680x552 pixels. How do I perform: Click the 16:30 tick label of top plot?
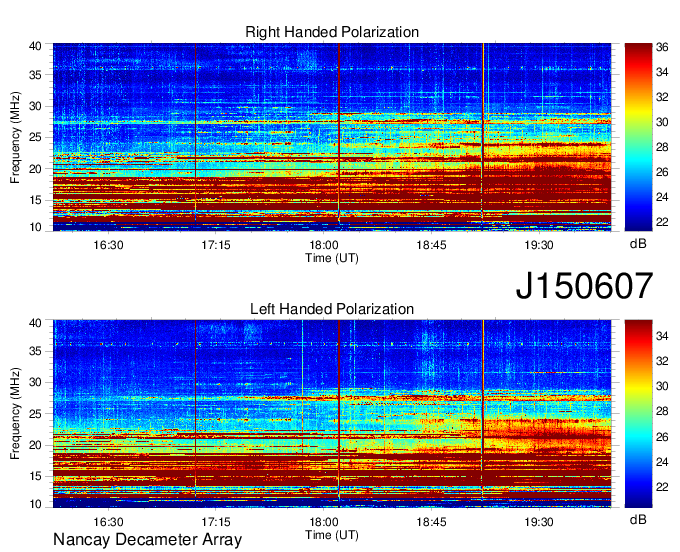pos(108,245)
